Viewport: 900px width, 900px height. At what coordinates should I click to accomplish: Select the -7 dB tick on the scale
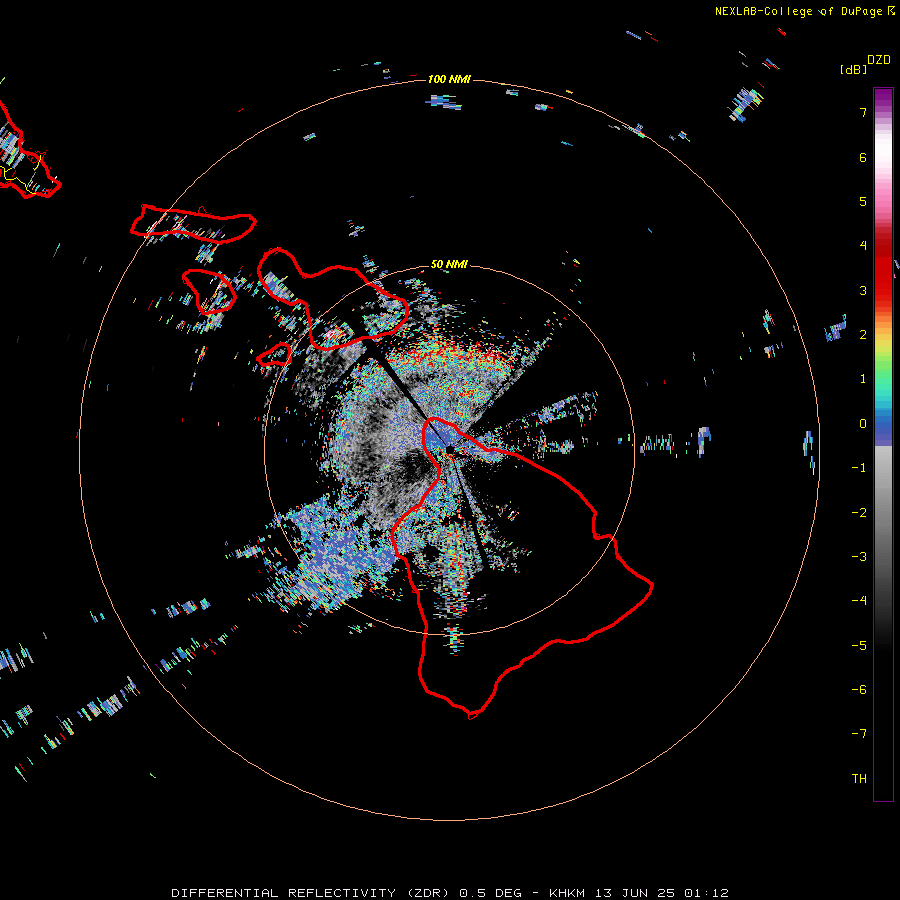point(859,734)
